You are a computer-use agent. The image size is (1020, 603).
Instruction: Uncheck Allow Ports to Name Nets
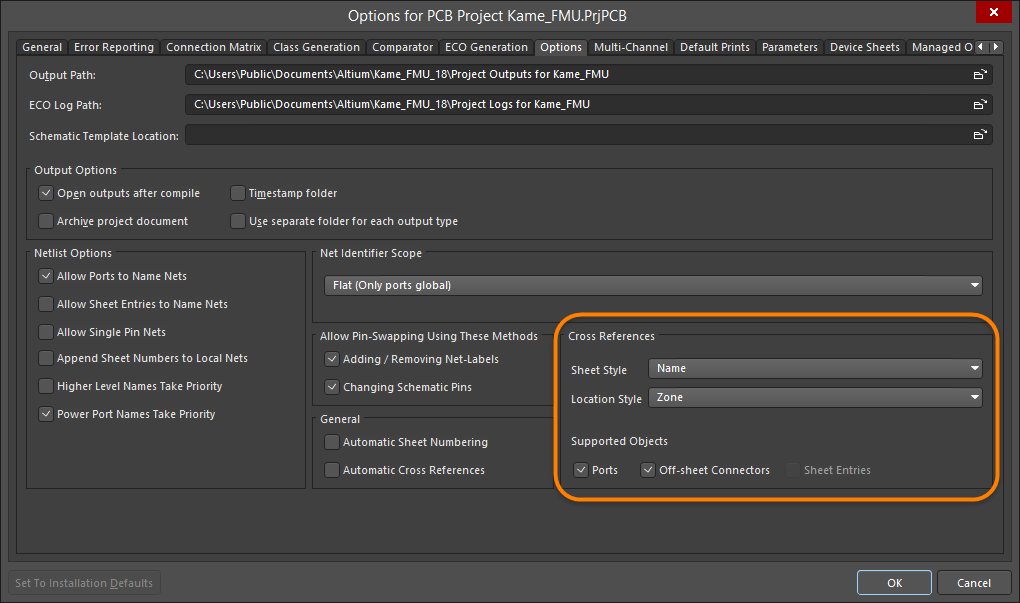click(46, 276)
